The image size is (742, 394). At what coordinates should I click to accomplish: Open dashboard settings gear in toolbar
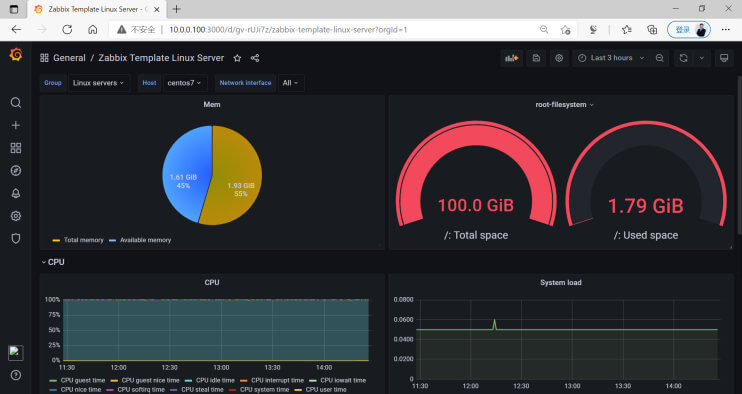pyautogui.click(x=559, y=58)
